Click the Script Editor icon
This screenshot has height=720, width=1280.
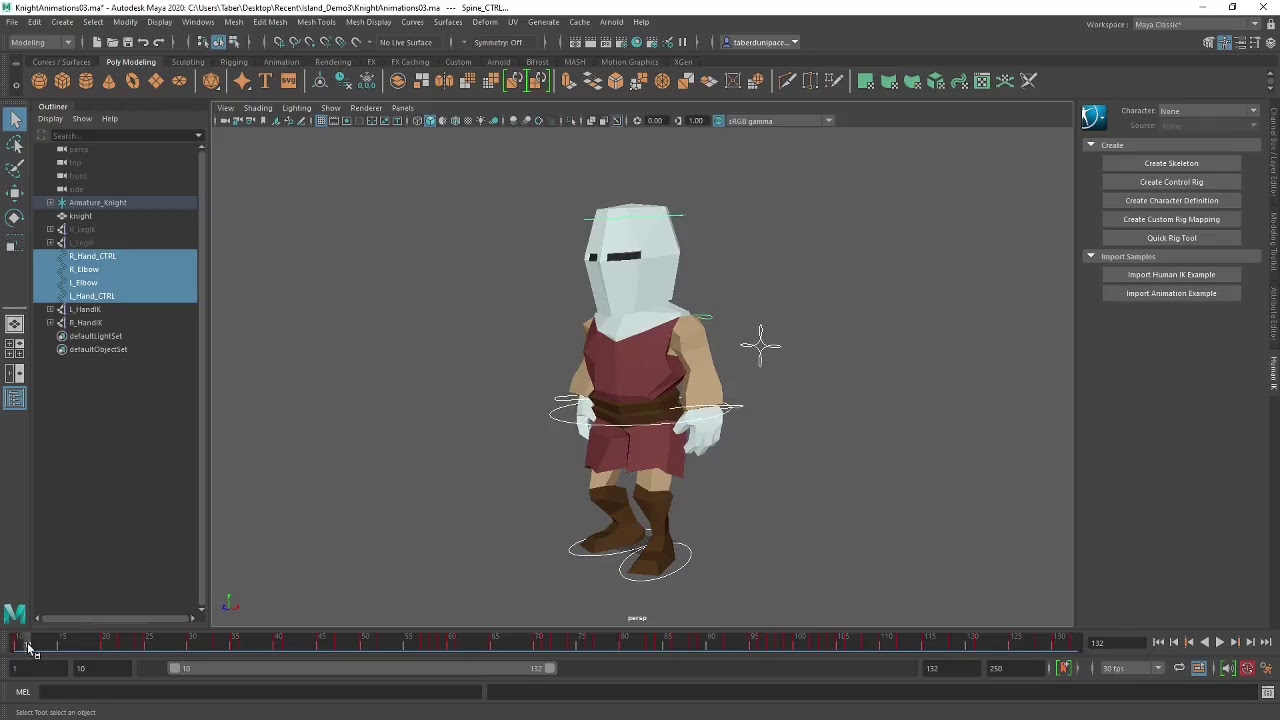1267,692
